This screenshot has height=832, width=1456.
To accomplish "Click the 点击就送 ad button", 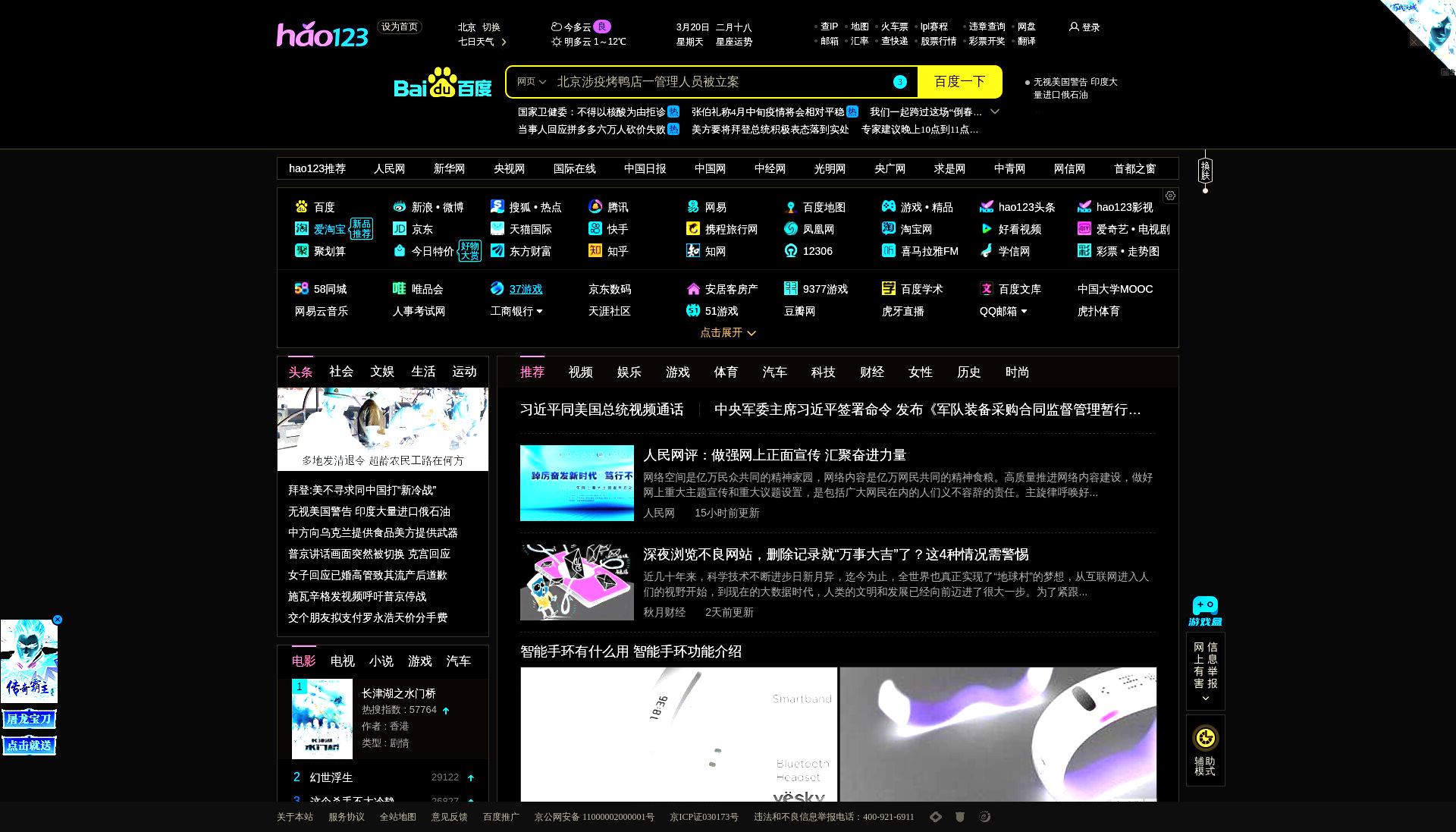I will (29, 746).
